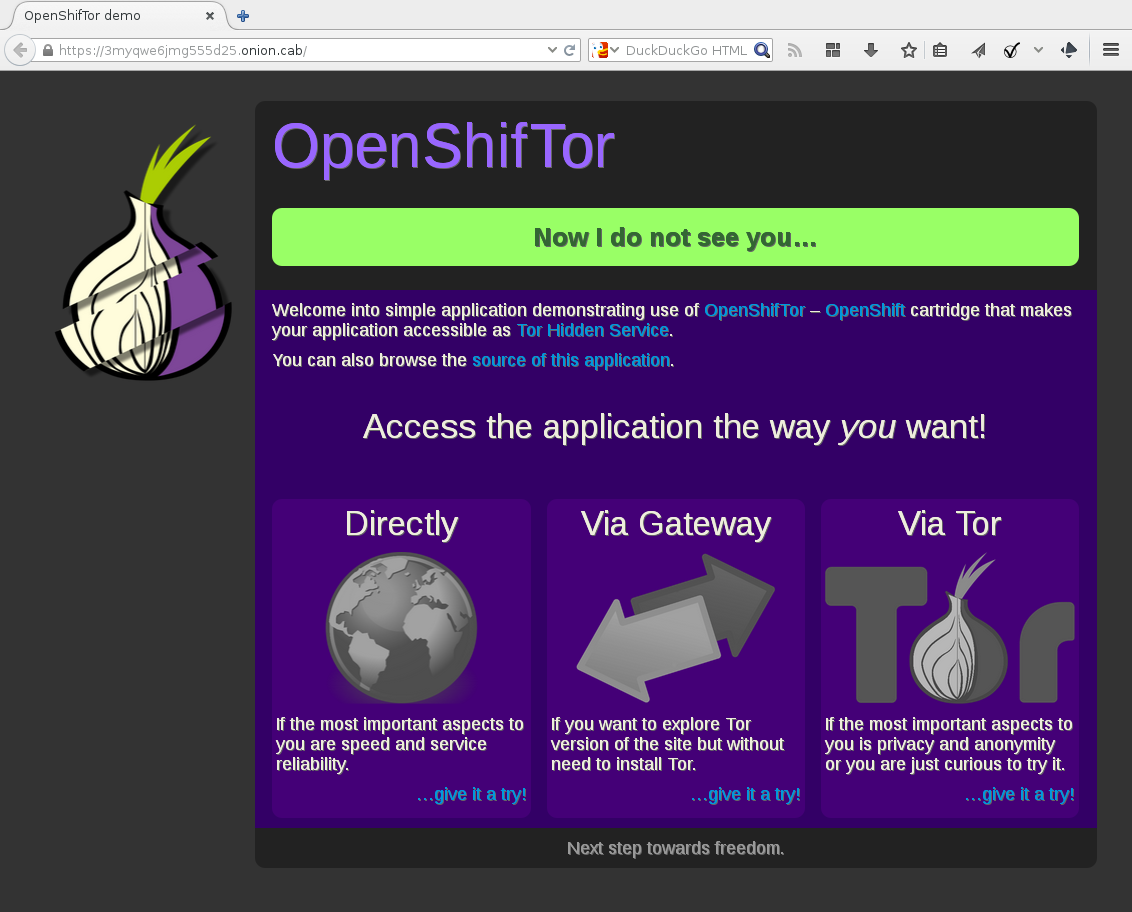
Task: Click the back navigation arrow
Action: (x=20, y=50)
